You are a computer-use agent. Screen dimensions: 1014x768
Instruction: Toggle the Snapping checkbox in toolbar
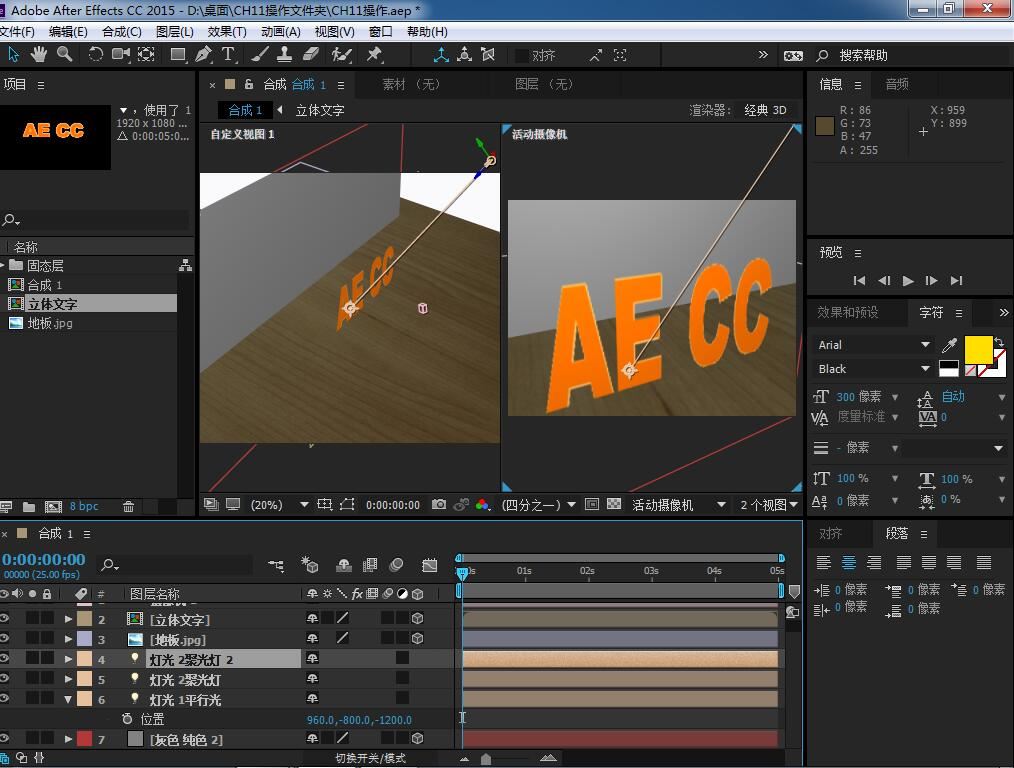521,56
